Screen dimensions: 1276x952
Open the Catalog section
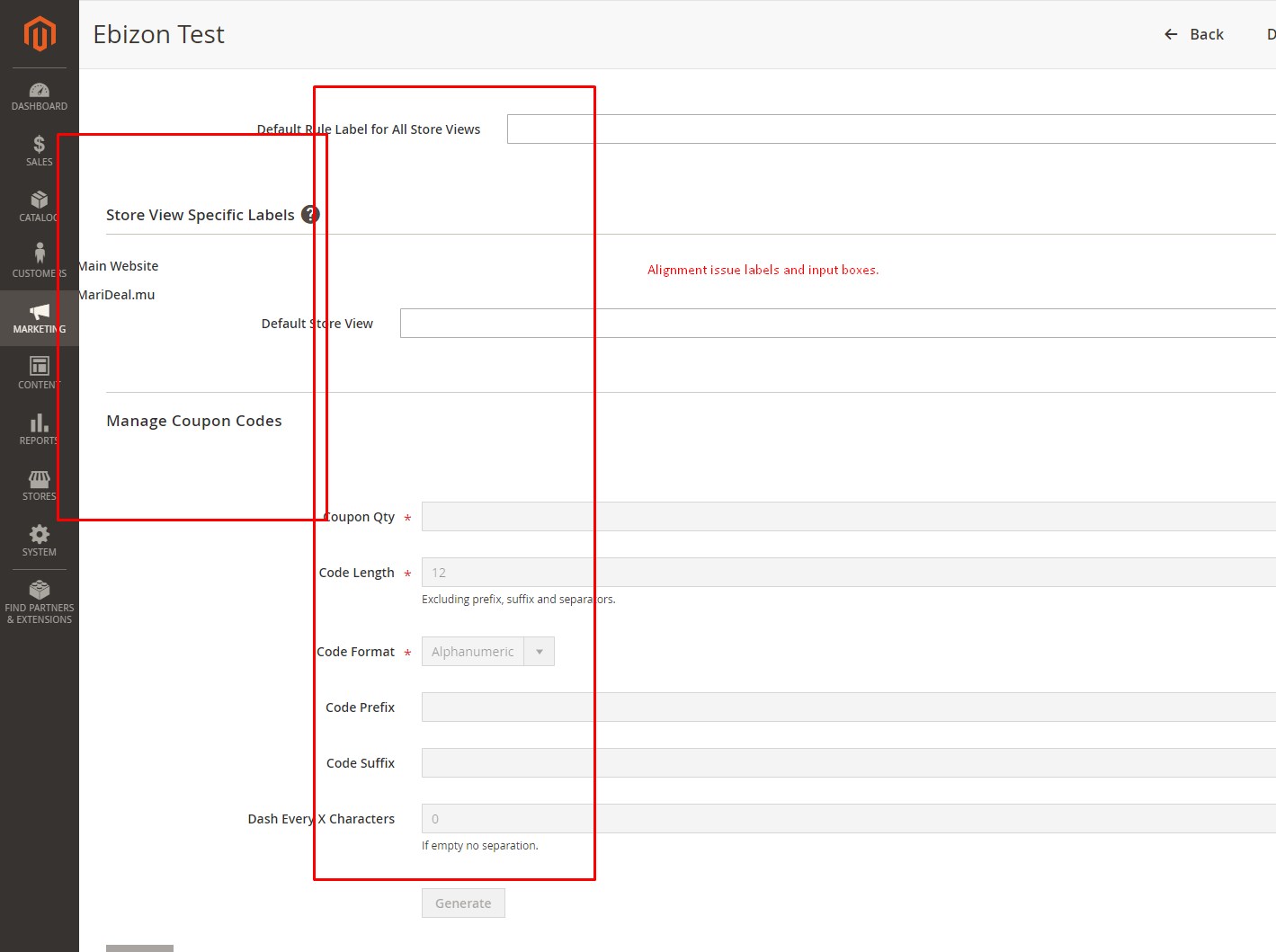[39, 207]
